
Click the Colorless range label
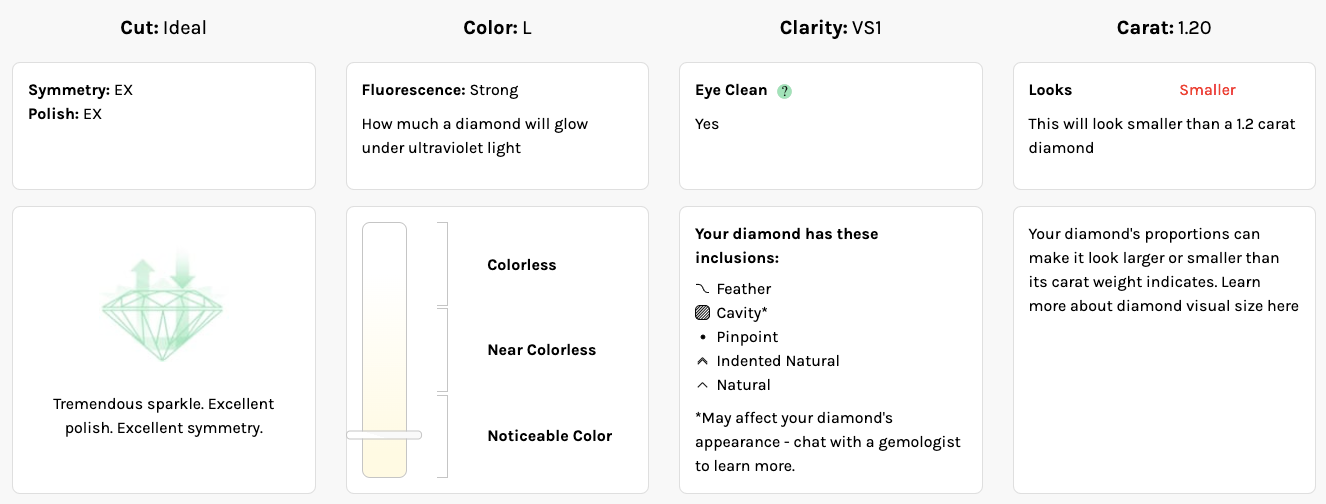pos(521,265)
